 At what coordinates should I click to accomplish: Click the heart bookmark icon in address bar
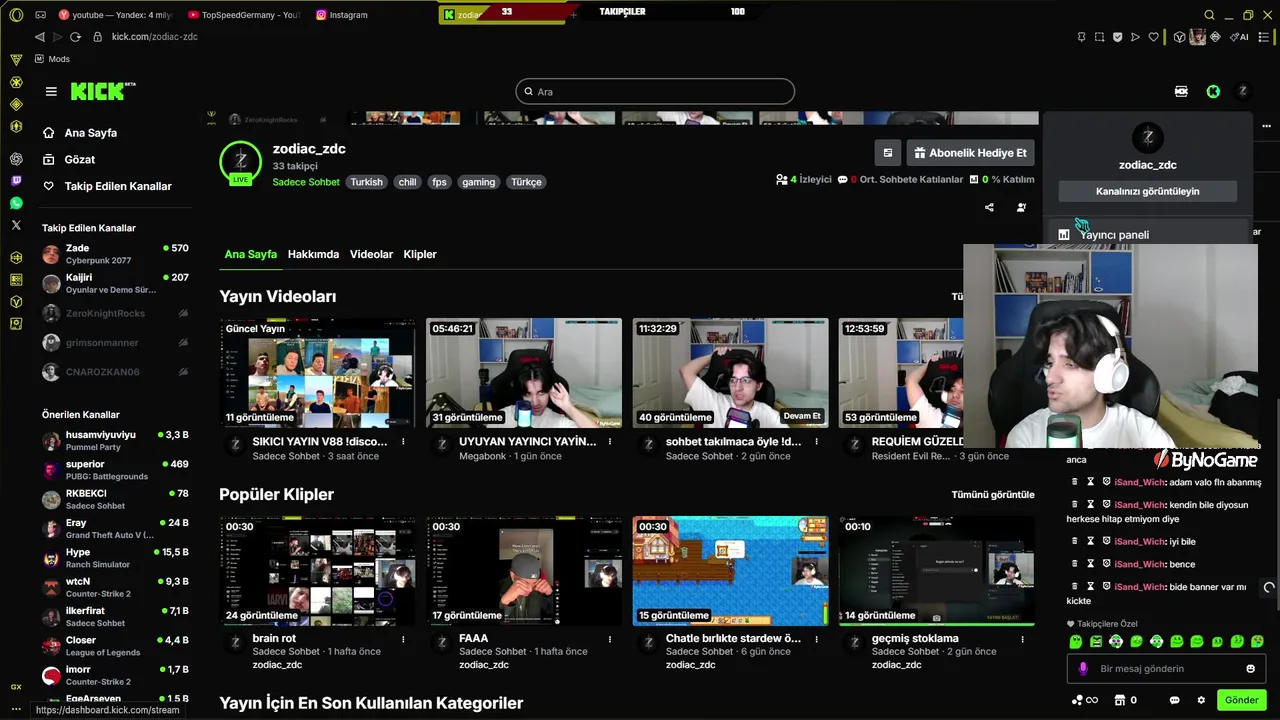tap(1153, 37)
